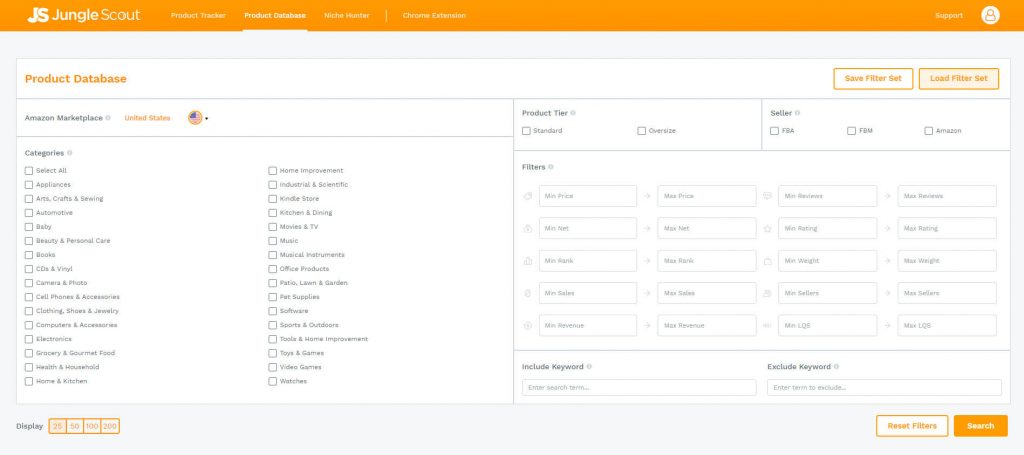Focus the Min Revenue input field

(588, 326)
